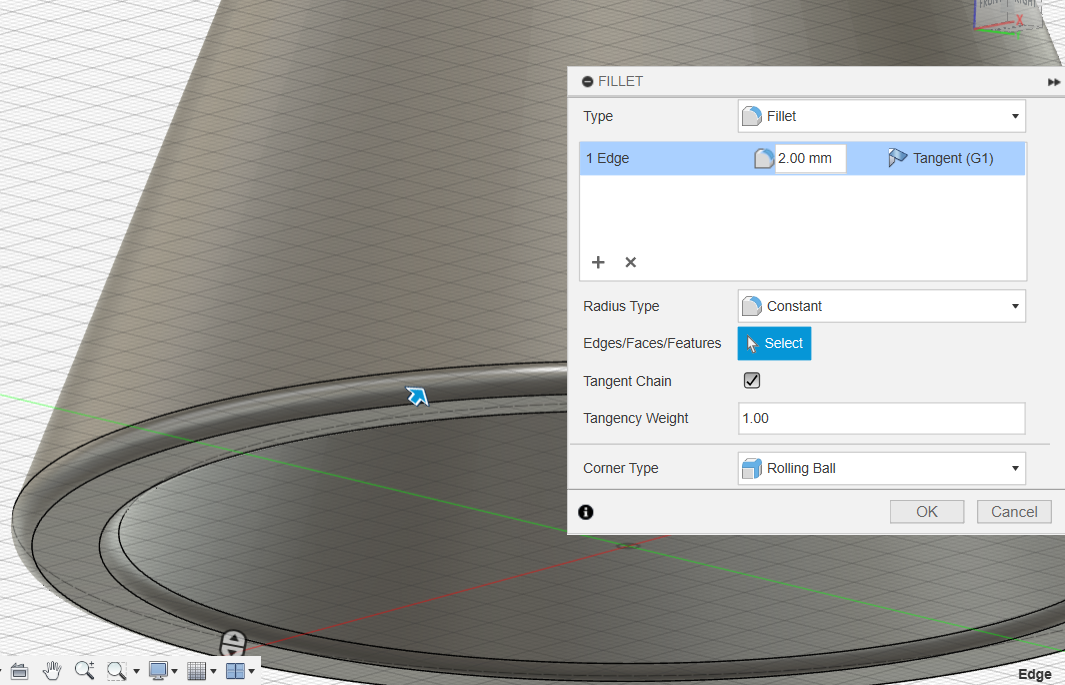Screen dimensions: 1065x685
Task: Click the 2.00 mm radius field
Action: (810, 158)
